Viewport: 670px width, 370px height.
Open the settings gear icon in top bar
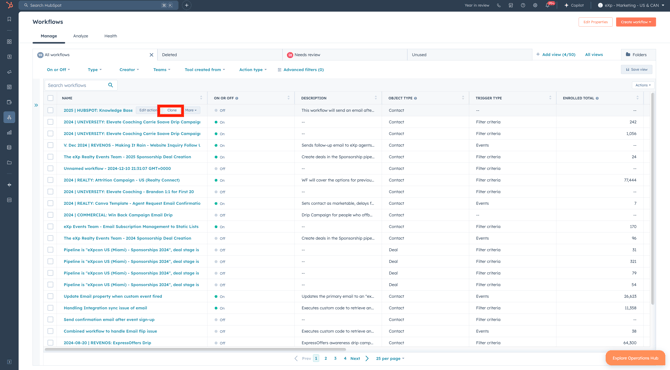click(x=535, y=5)
